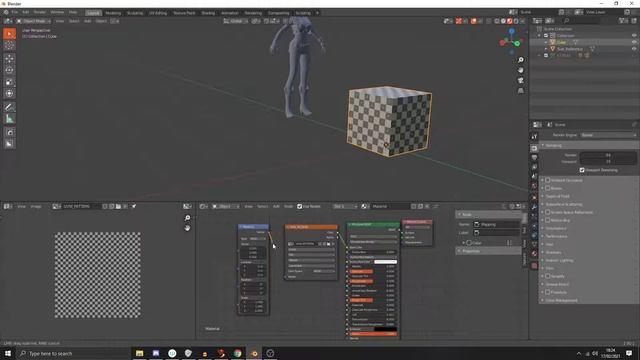Hide the Cube object in the outliner
640x360 pixels.
634,42
